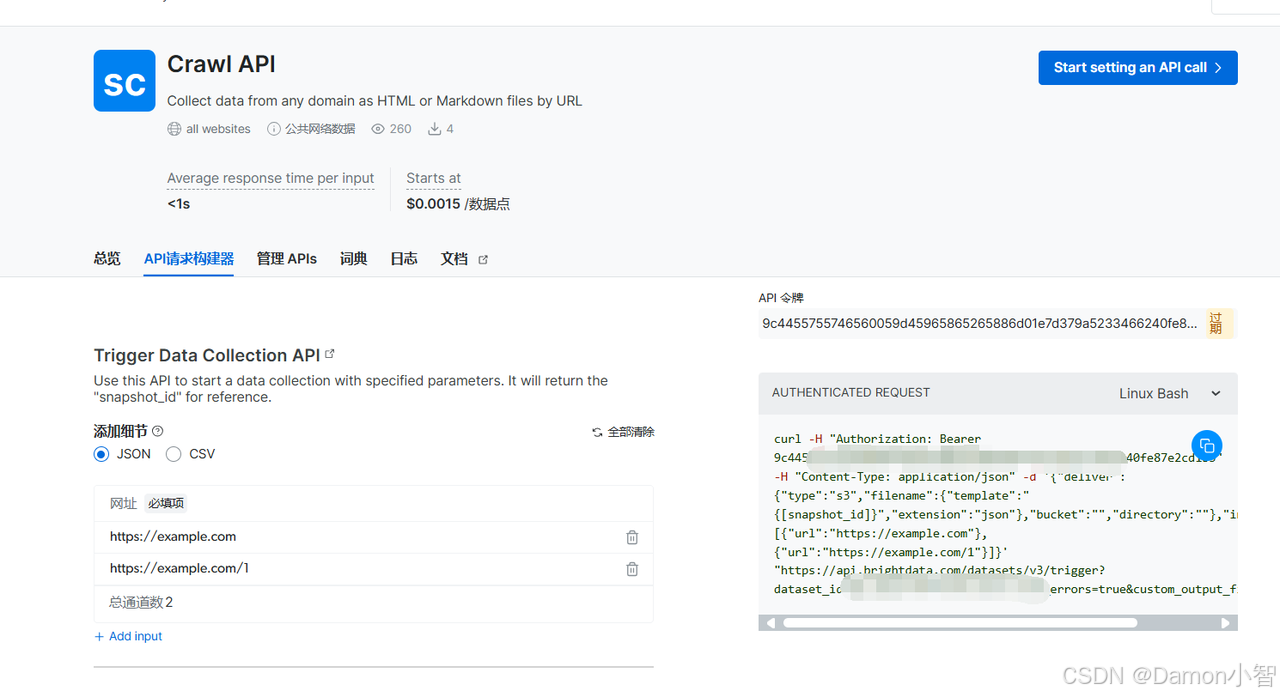Open the 日志 tab
Image resolution: width=1280 pixels, height=697 pixels.
tap(404, 258)
